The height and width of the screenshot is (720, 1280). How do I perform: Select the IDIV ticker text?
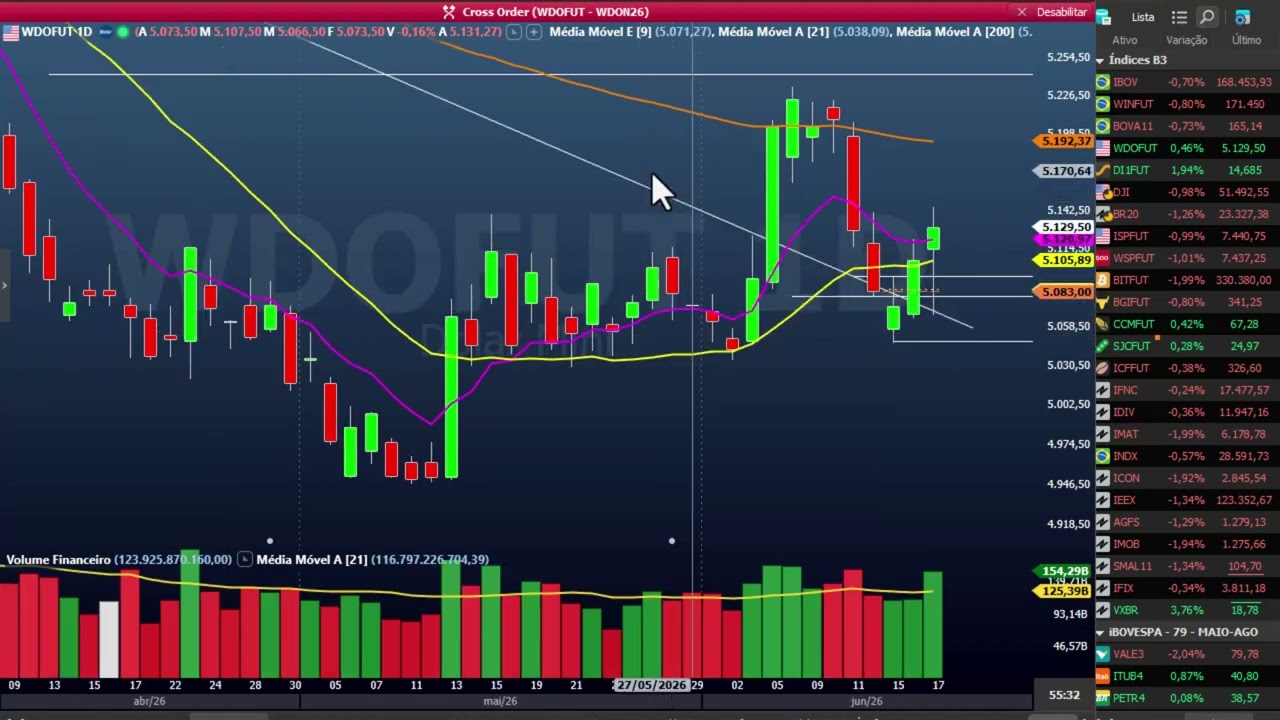click(x=1124, y=412)
